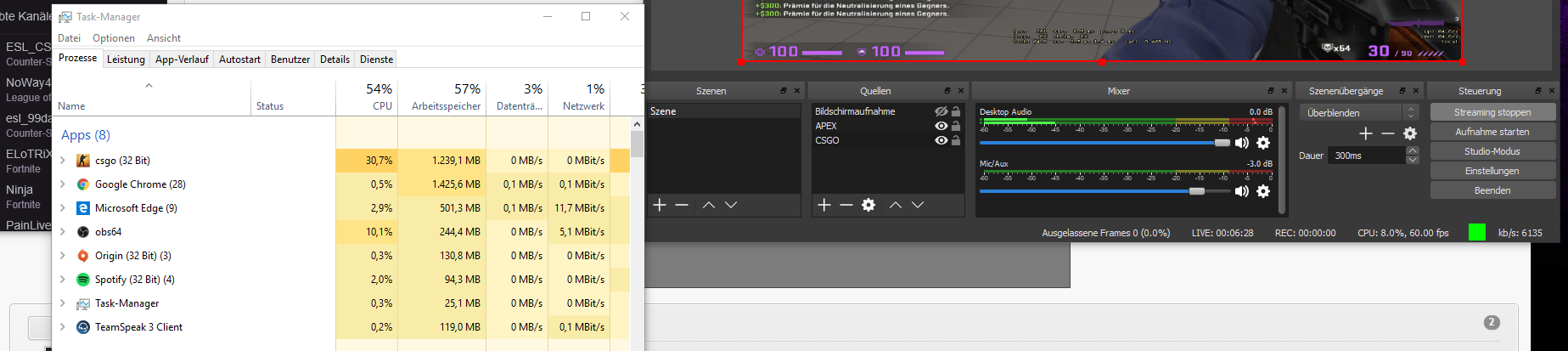The image size is (1568, 351).
Task: Adjust the Desktop Audio volume slider
Action: (x=1222, y=143)
